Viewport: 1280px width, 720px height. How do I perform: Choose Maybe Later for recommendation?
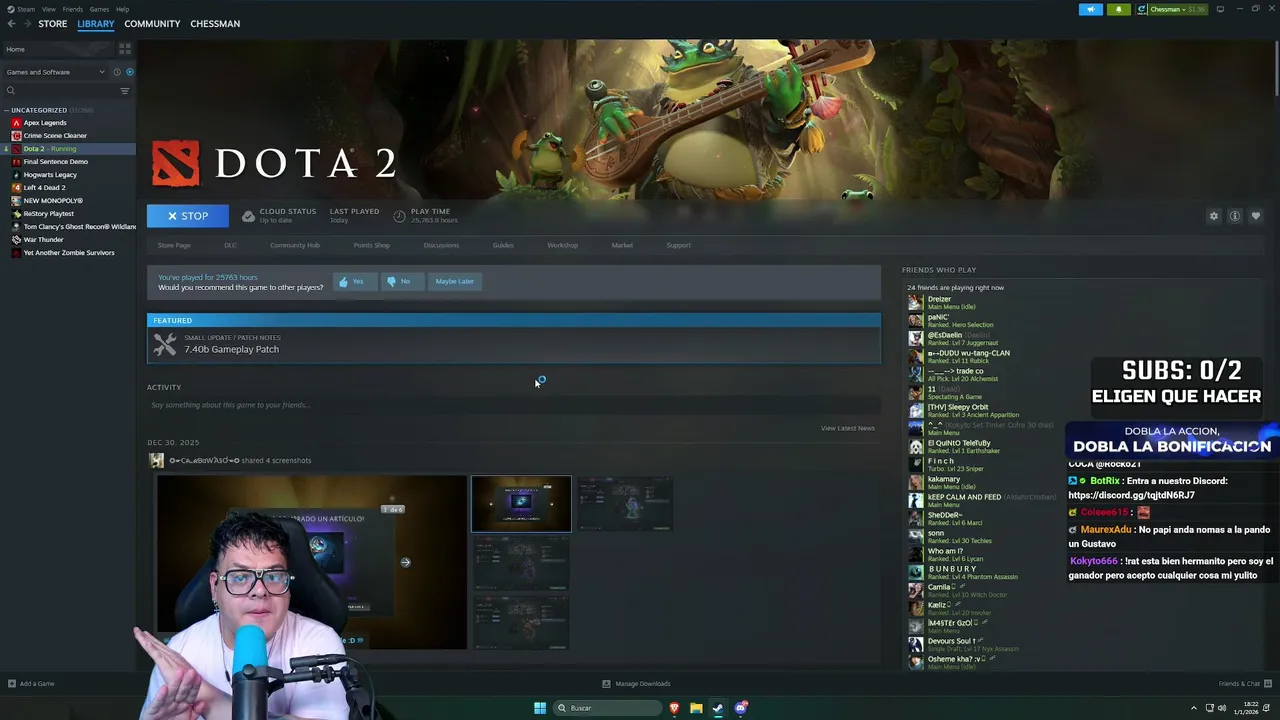coord(454,282)
